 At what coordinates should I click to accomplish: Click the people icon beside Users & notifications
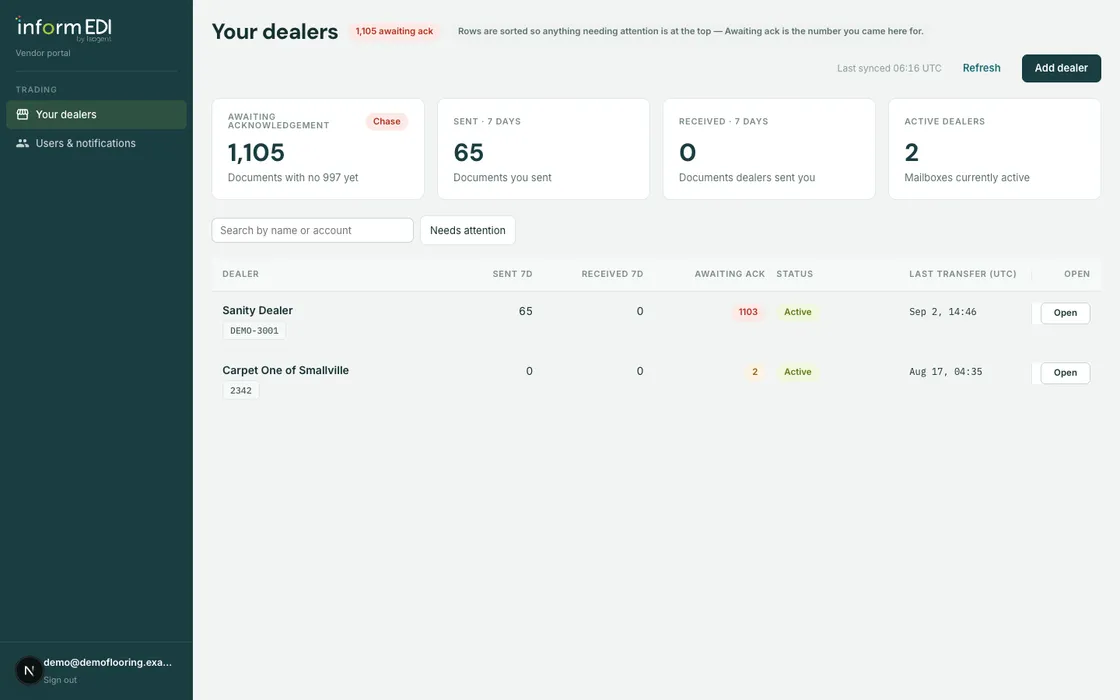coord(22,143)
